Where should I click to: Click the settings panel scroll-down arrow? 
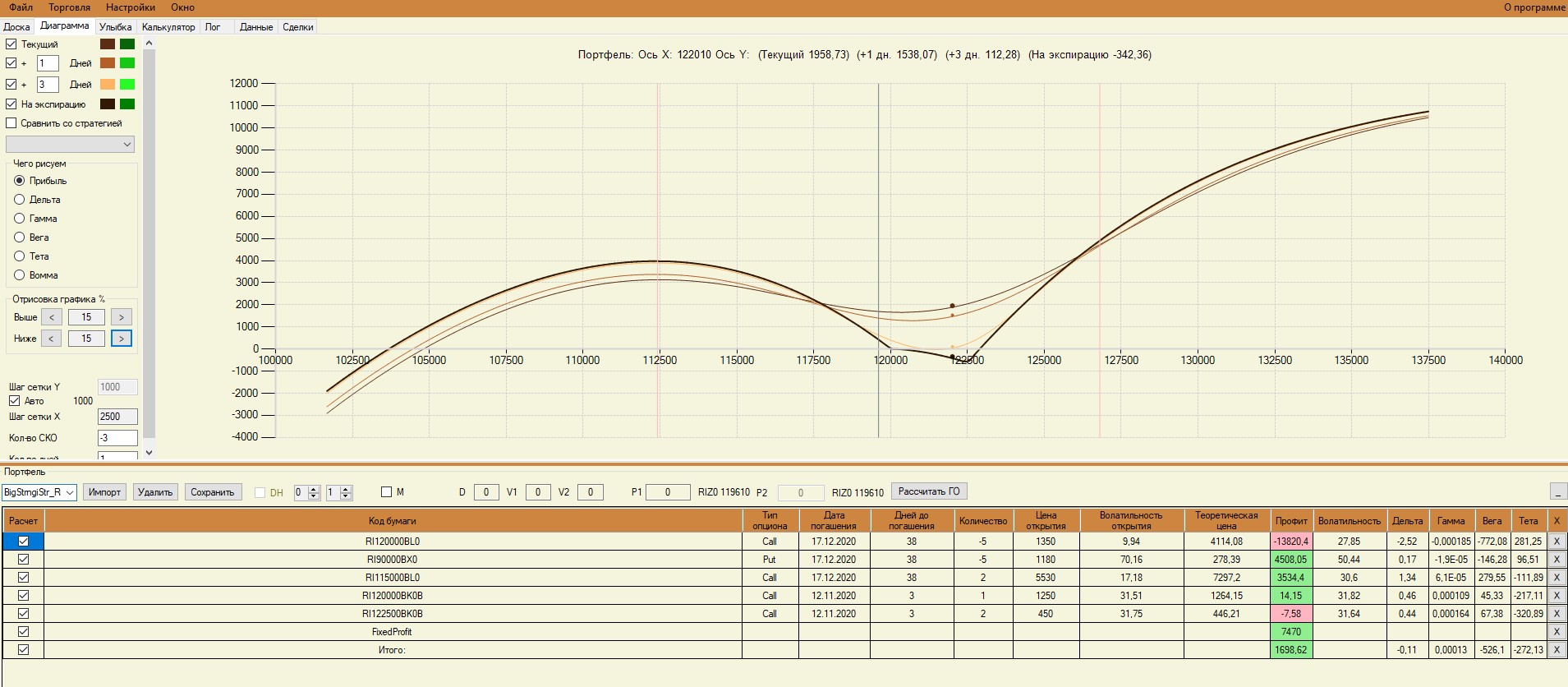(149, 452)
